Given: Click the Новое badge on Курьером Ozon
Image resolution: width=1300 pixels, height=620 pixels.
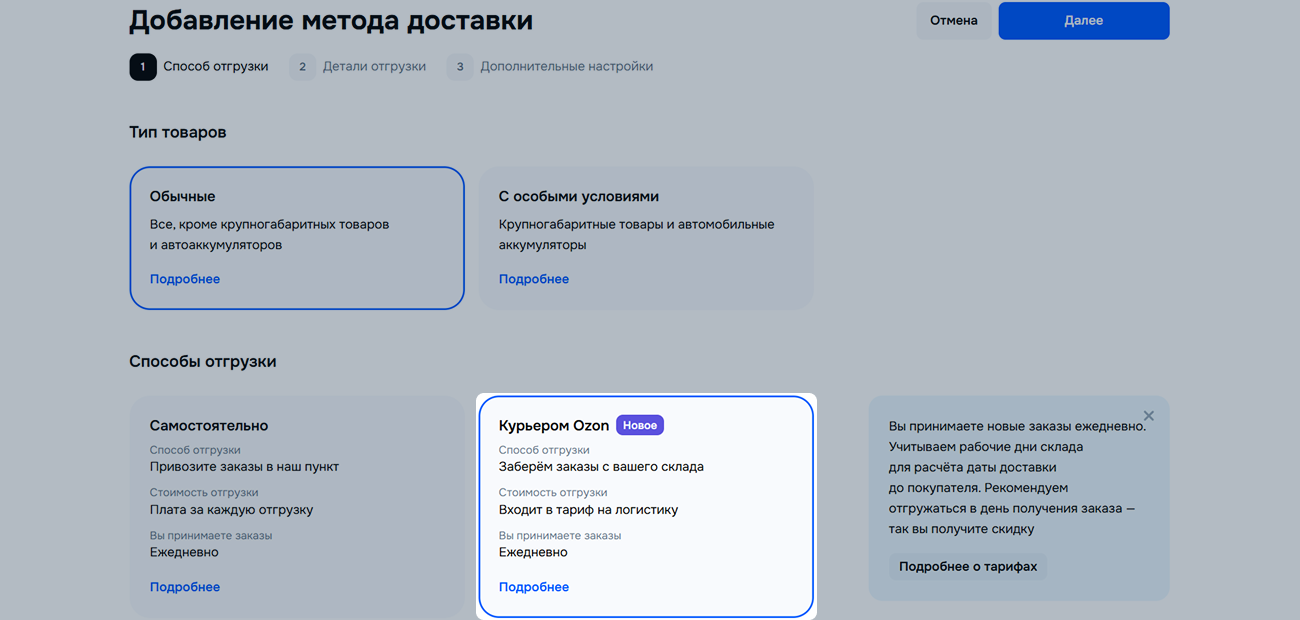Looking at the screenshot, I should (640, 425).
